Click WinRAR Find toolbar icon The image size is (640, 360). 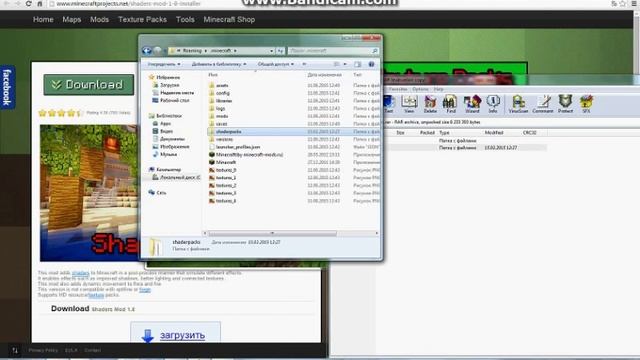click(x=451, y=104)
